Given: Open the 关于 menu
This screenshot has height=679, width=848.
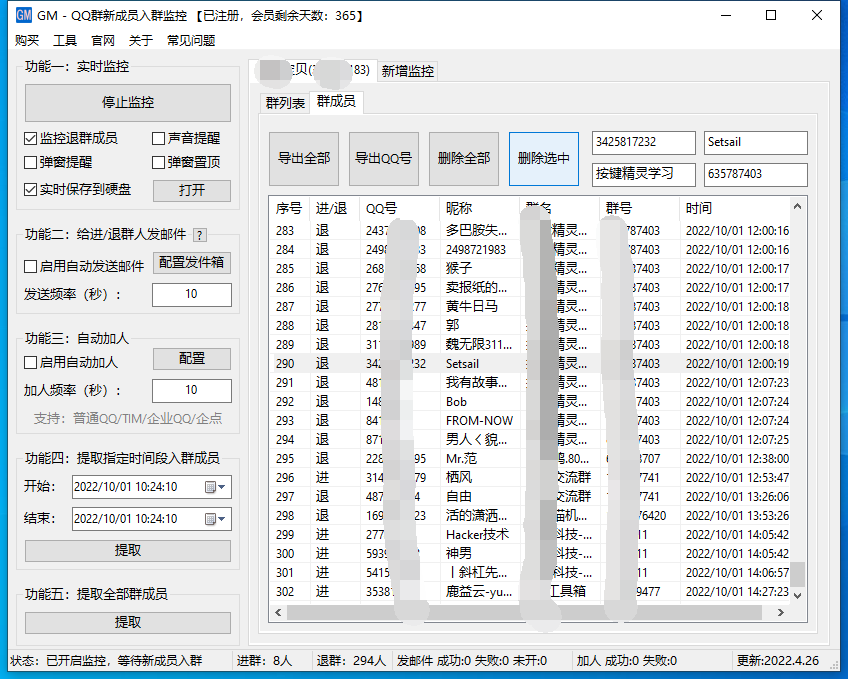Looking at the screenshot, I should pyautogui.click(x=141, y=41).
